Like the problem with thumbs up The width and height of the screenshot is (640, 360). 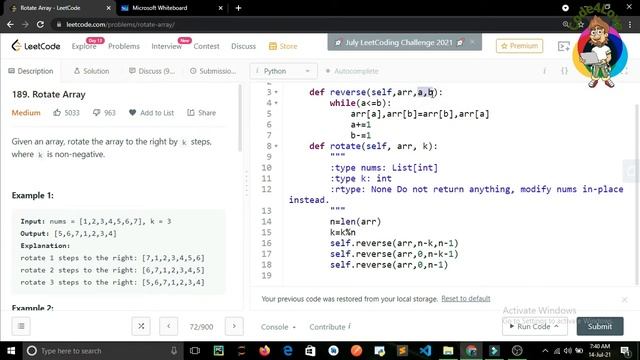click(57, 112)
